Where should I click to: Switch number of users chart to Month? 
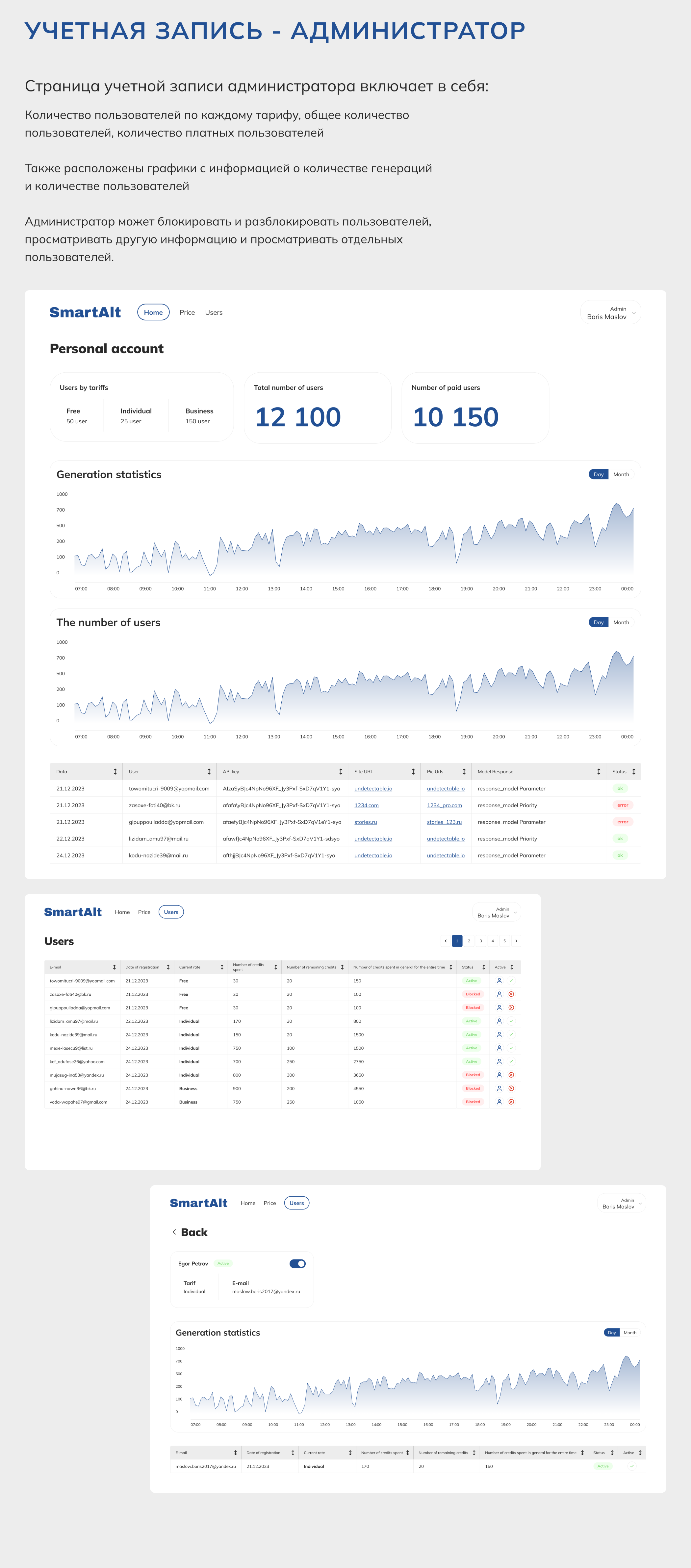(621, 622)
